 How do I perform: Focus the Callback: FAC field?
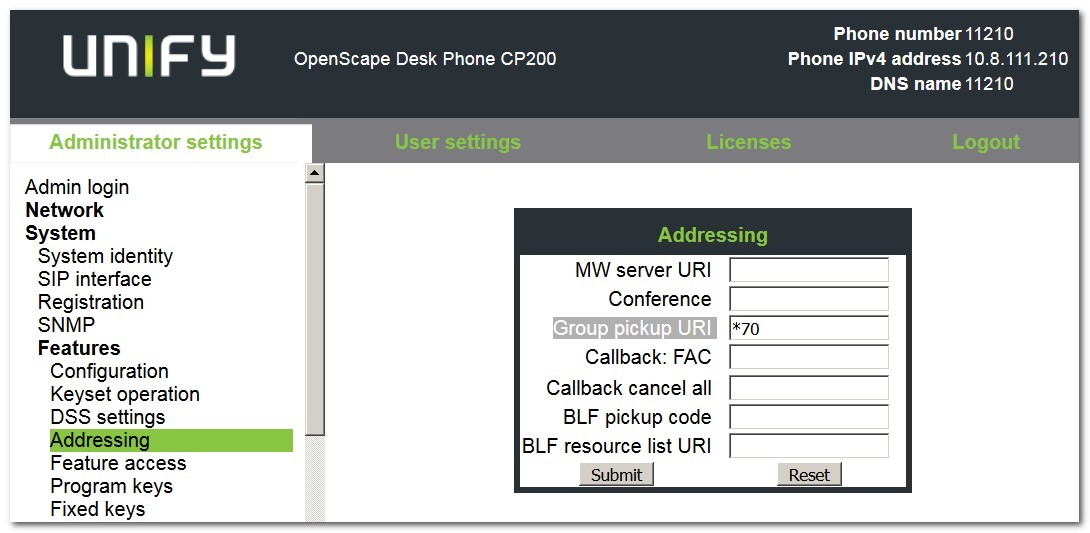pos(808,357)
